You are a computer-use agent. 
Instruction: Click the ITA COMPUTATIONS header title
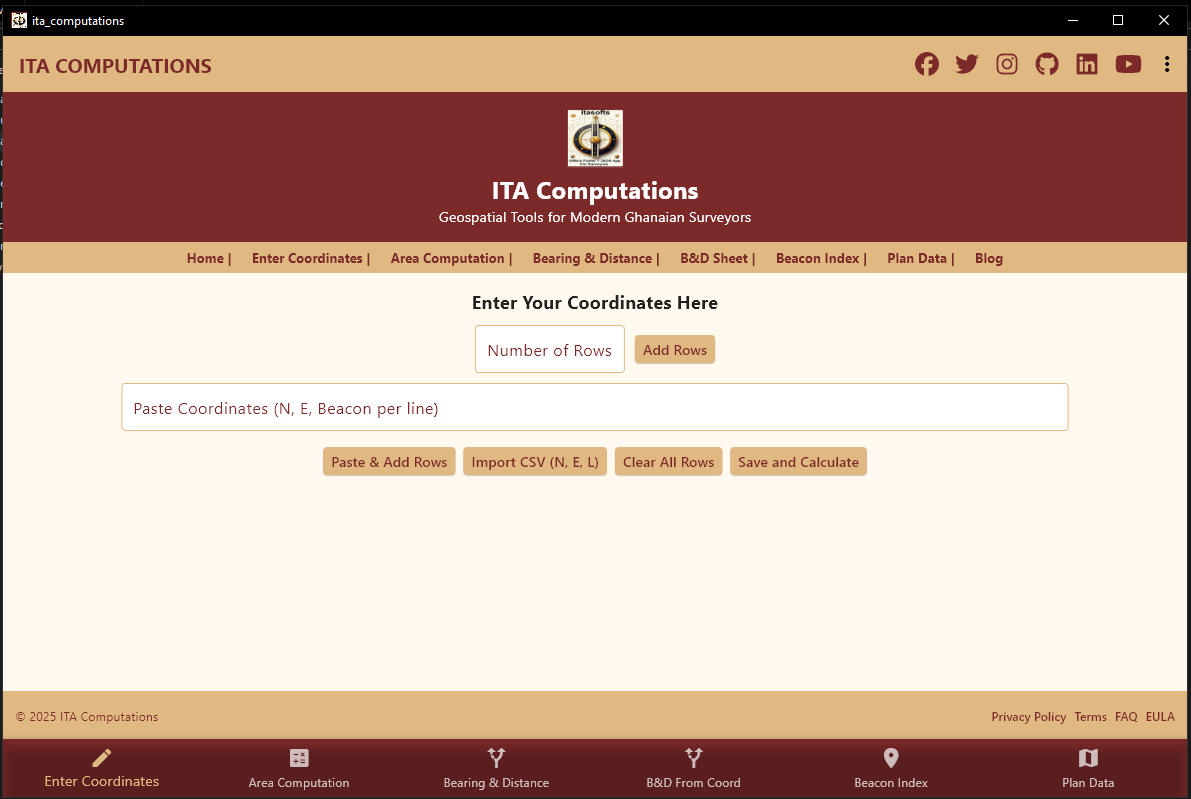point(115,66)
